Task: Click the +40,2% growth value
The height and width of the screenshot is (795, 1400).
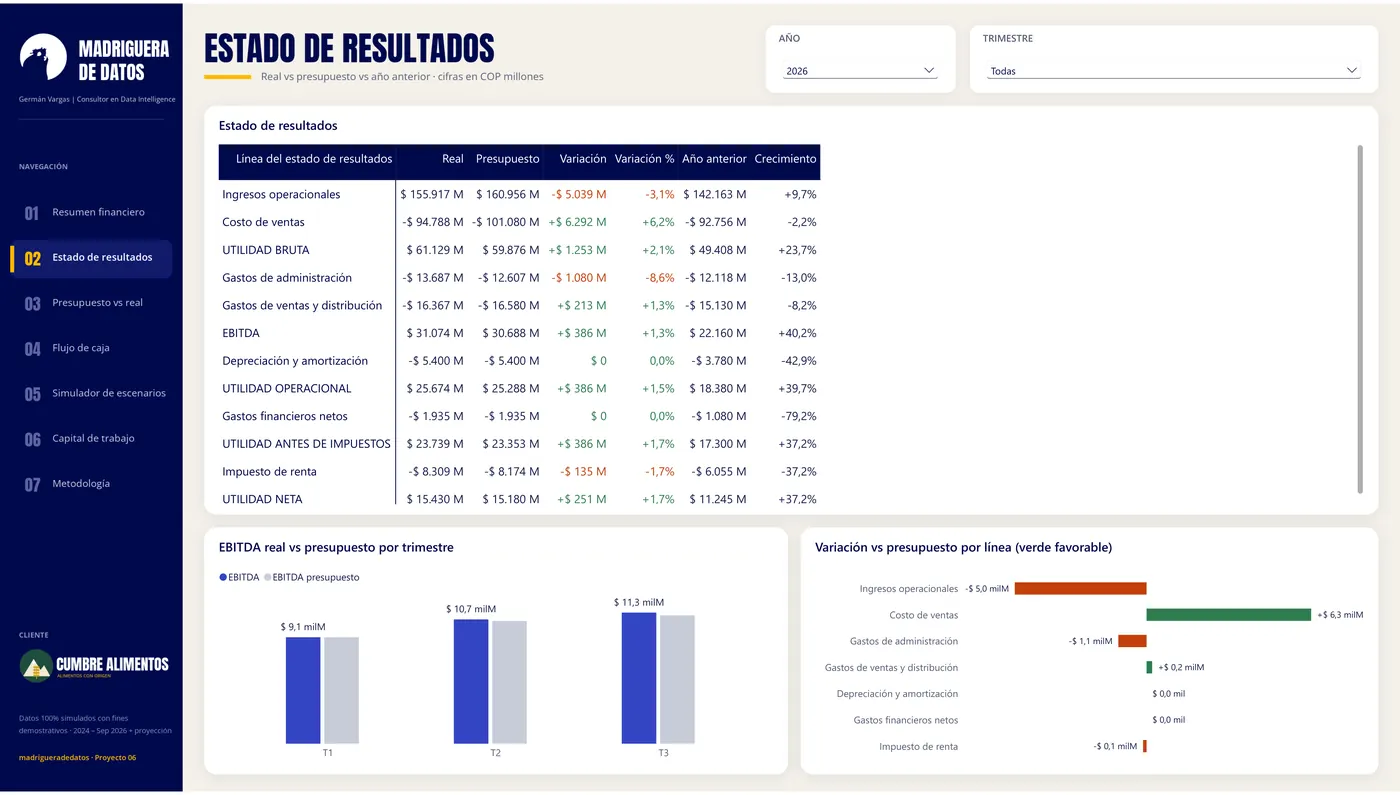Action: click(798, 333)
